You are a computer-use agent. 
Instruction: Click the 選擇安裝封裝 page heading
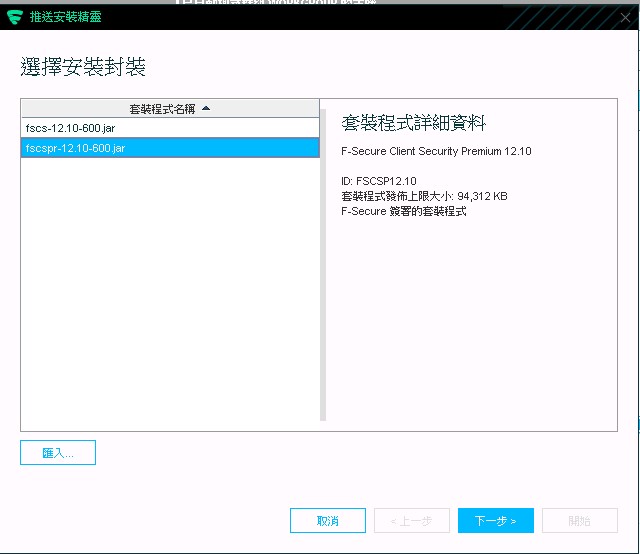point(83,67)
